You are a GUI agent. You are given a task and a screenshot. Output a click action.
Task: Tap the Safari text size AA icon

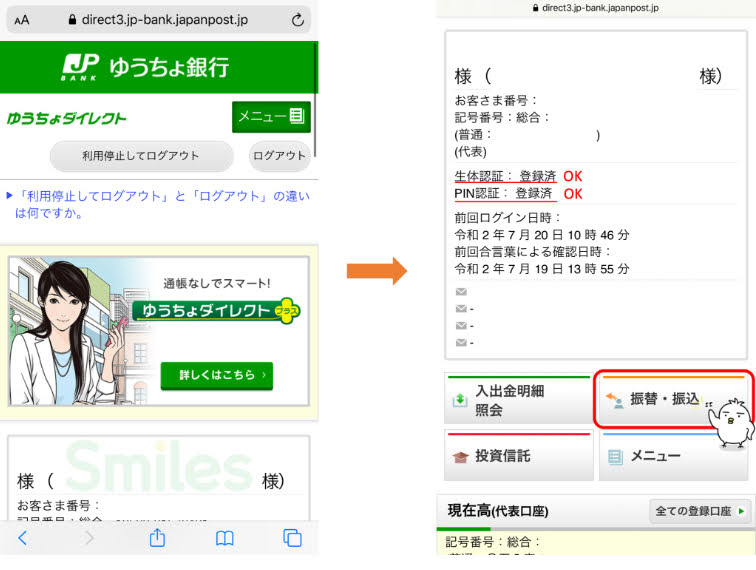(x=22, y=20)
